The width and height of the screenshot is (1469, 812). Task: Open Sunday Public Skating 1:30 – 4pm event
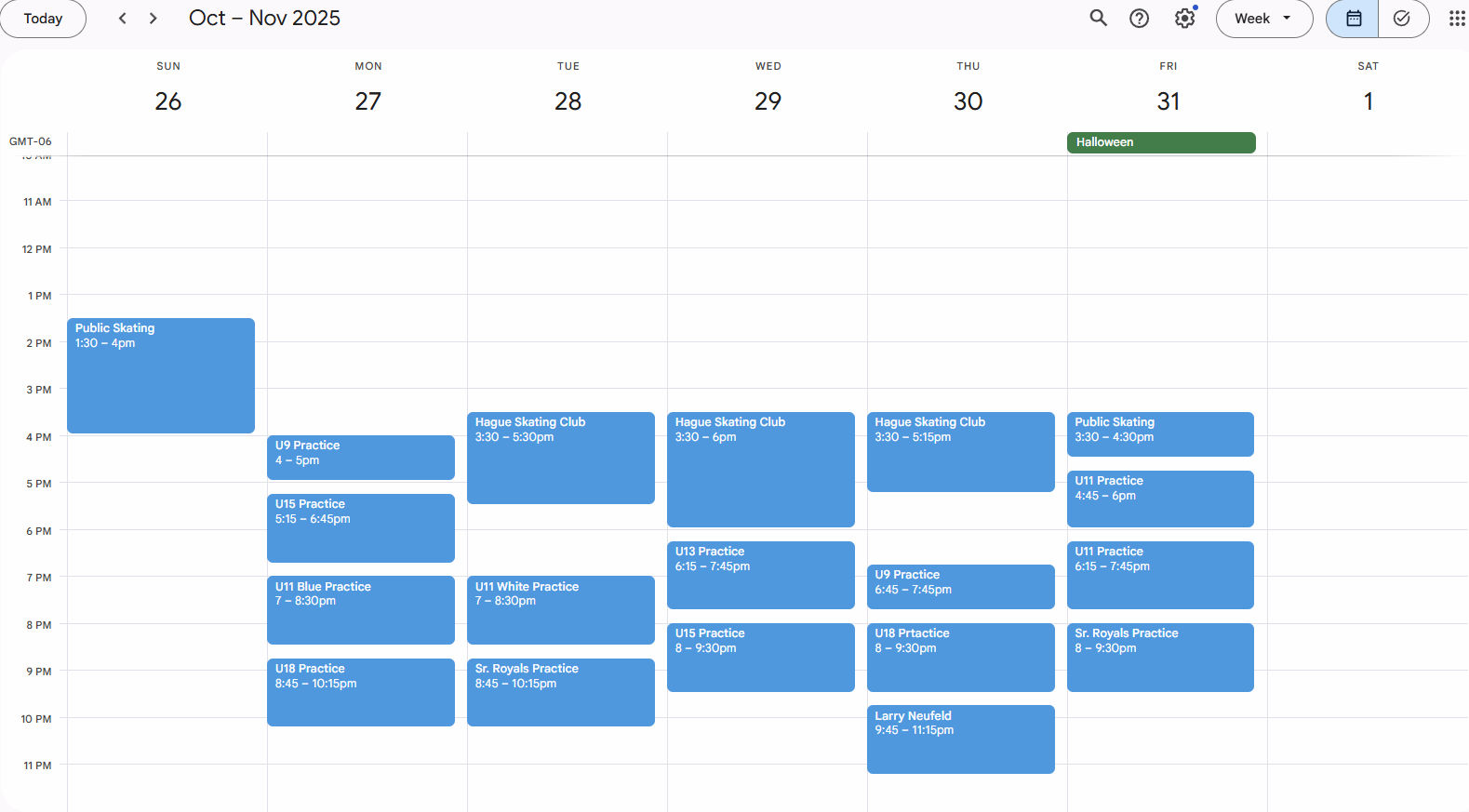pyautogui.click(x=161, y=376)
